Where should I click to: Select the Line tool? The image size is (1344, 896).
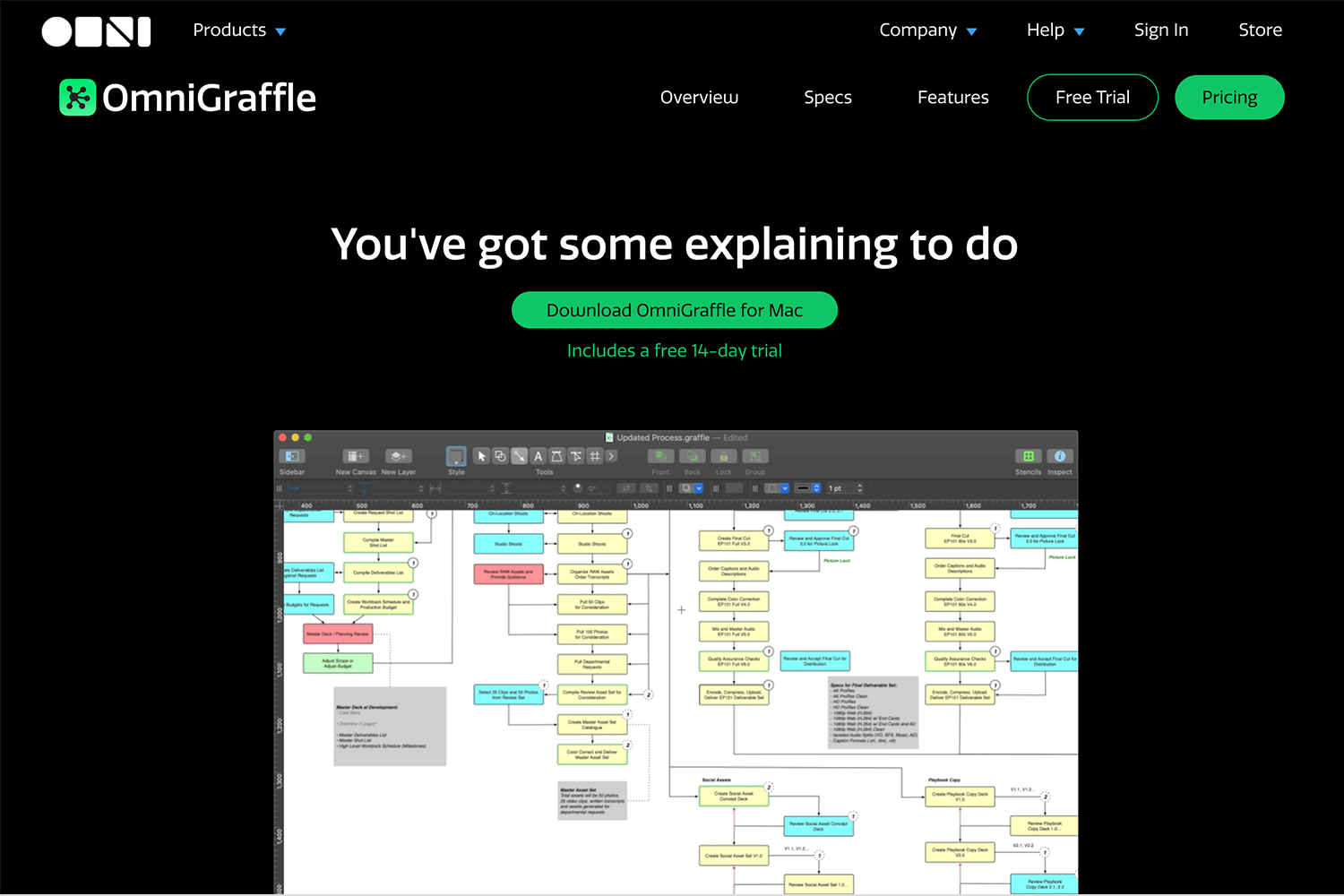[x=519, y=456]
